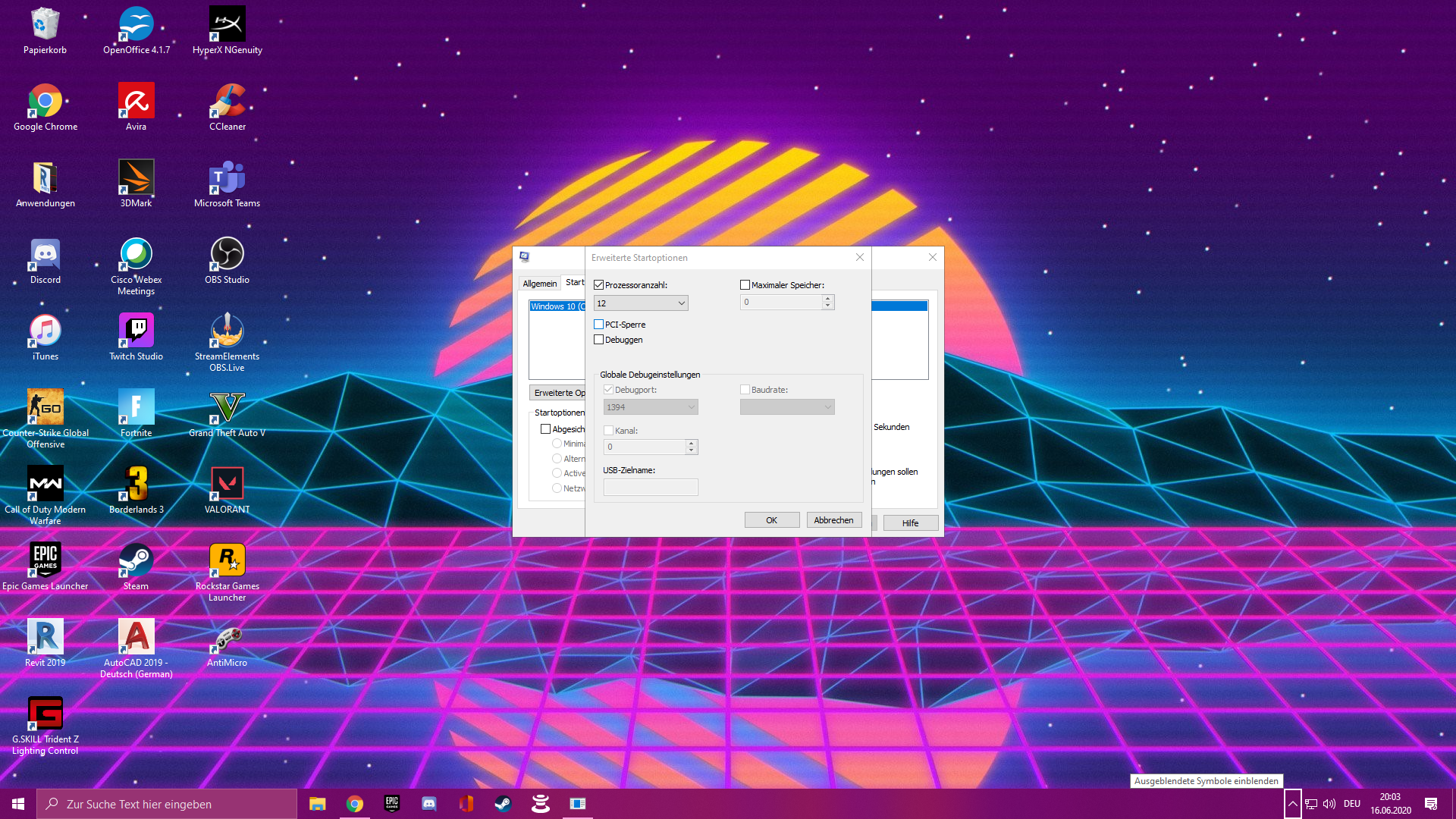Screen dimensions: 1456x819
Task: Click the CCleaner desktop icon
Action: pos(227,102)
